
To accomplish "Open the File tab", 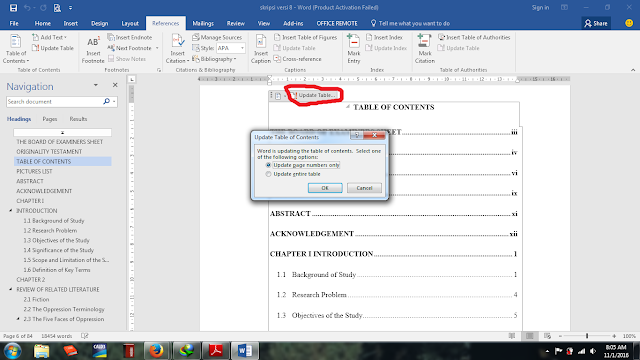I will (x=14, y=24).
